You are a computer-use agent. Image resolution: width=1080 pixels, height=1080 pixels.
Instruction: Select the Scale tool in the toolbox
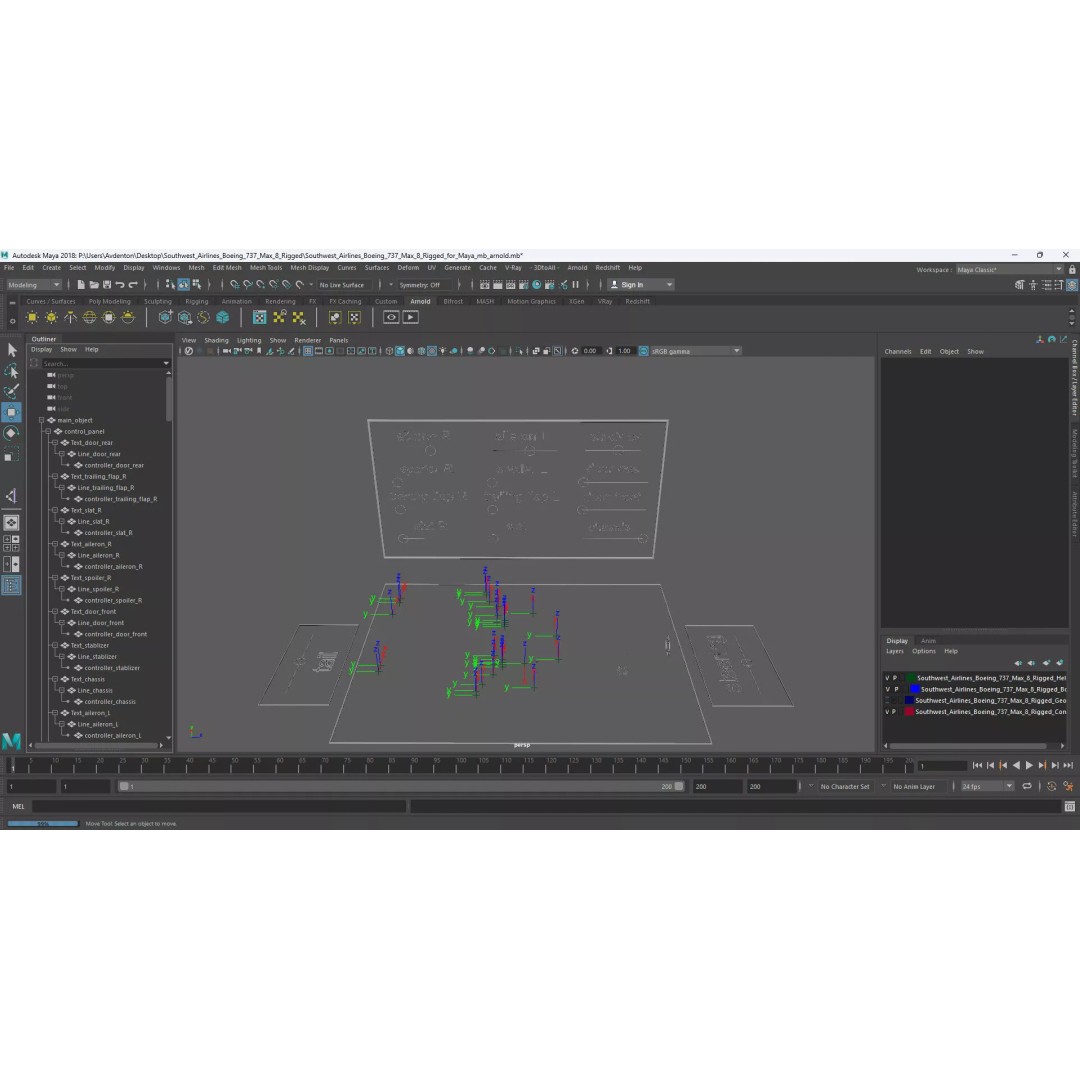pyautogui.click(x=12, y=454)
